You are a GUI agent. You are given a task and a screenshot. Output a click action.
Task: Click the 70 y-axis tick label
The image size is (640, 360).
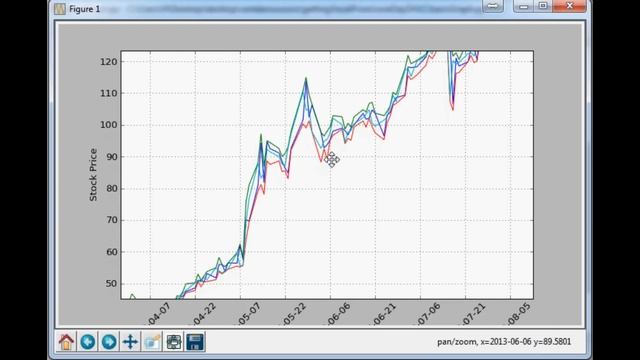point(111,220)
